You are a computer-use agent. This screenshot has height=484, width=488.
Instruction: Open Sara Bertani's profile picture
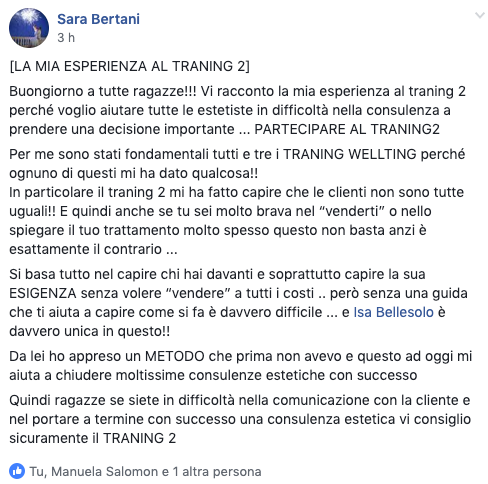pos(29,28)
